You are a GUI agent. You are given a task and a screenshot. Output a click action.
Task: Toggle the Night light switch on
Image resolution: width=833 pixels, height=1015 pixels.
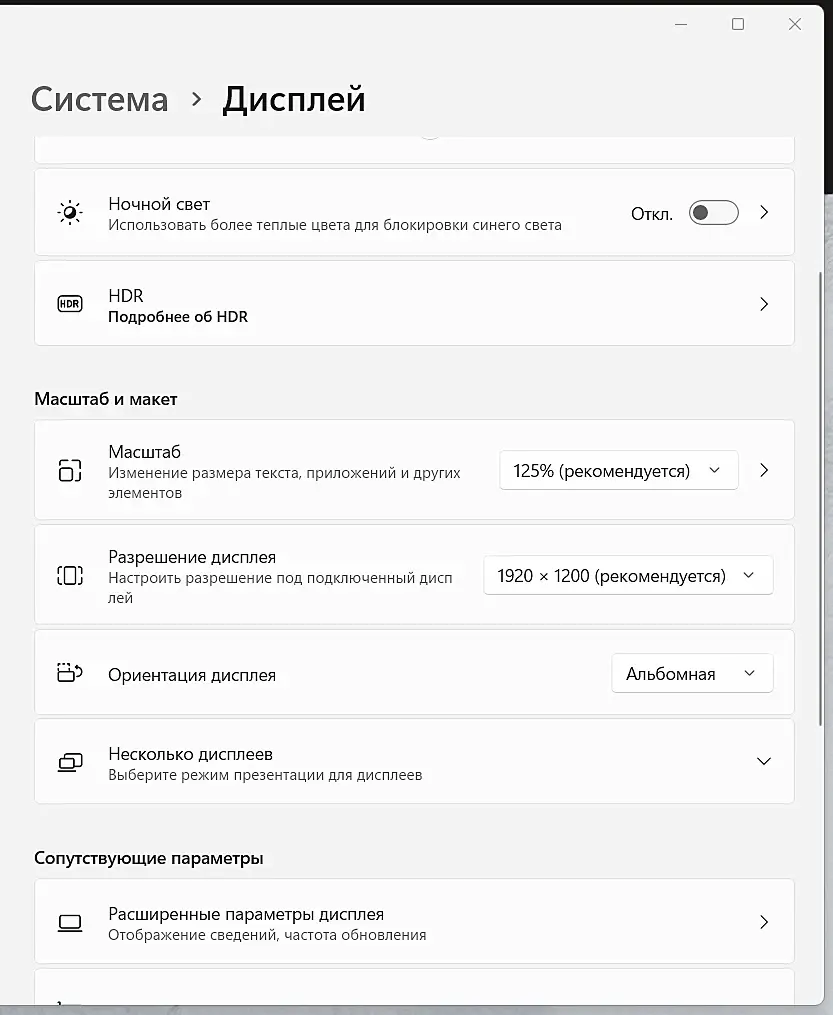tap(713, 213)
